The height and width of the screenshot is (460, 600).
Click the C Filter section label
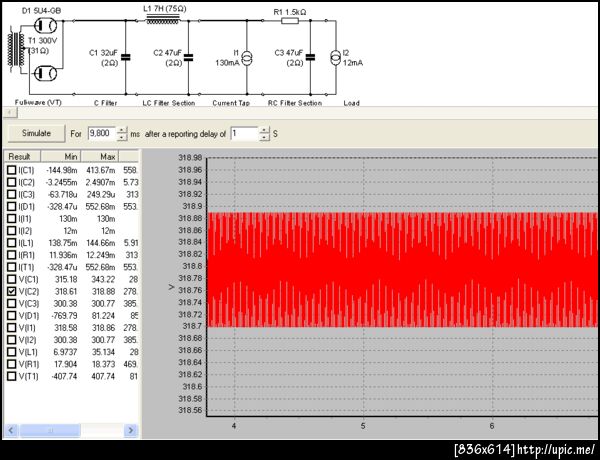[x=106, y=103]
